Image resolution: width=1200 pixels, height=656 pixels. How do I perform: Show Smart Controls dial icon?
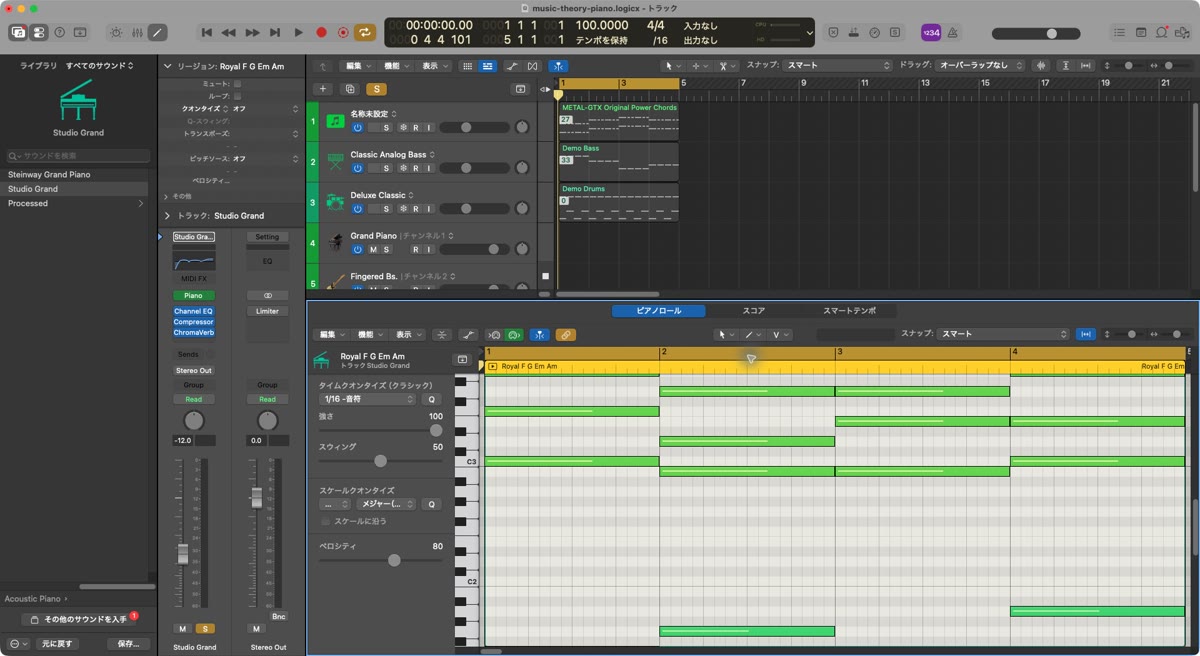tap(117, 32)
